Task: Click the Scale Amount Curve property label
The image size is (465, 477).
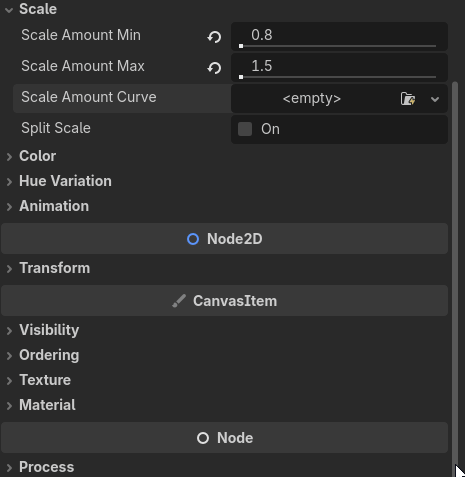Action: (89, 97)
